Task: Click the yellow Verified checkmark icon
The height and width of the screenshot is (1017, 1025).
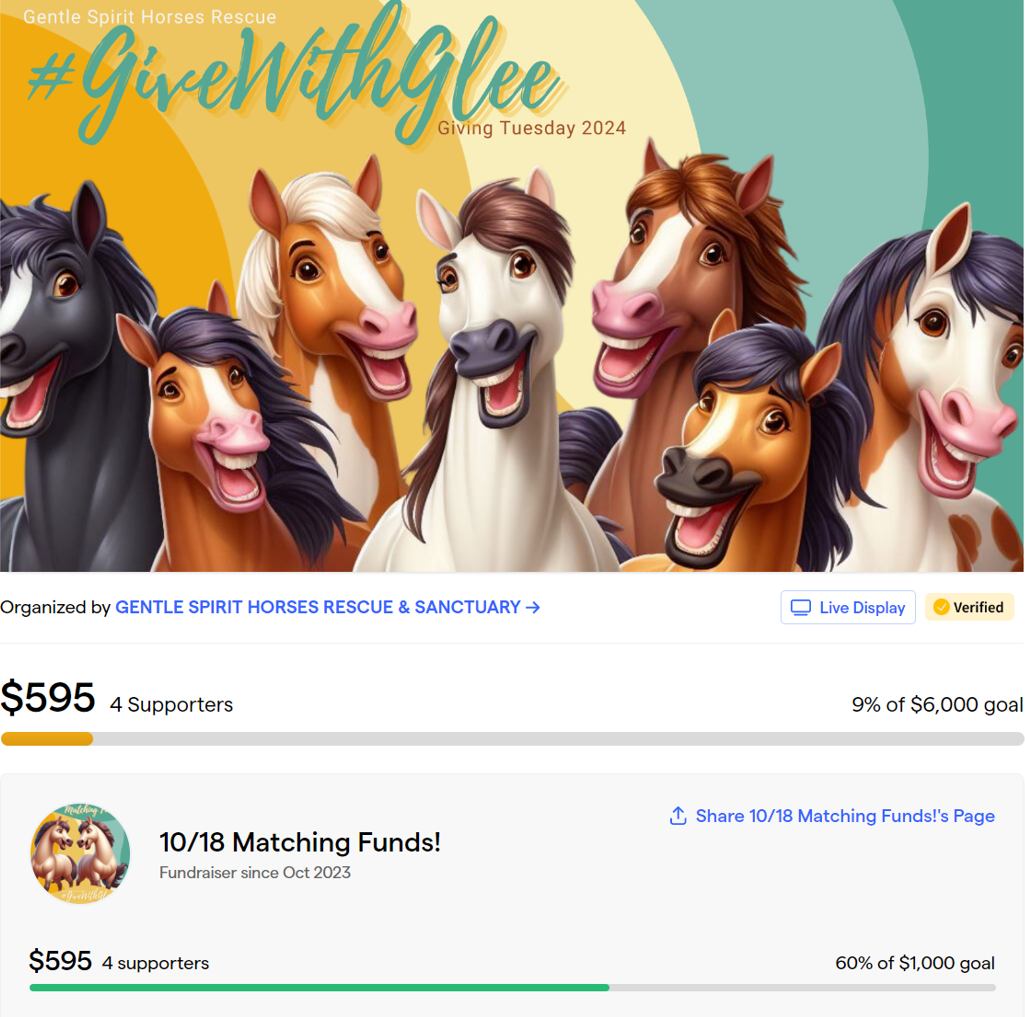Action: tap(941, 607)
